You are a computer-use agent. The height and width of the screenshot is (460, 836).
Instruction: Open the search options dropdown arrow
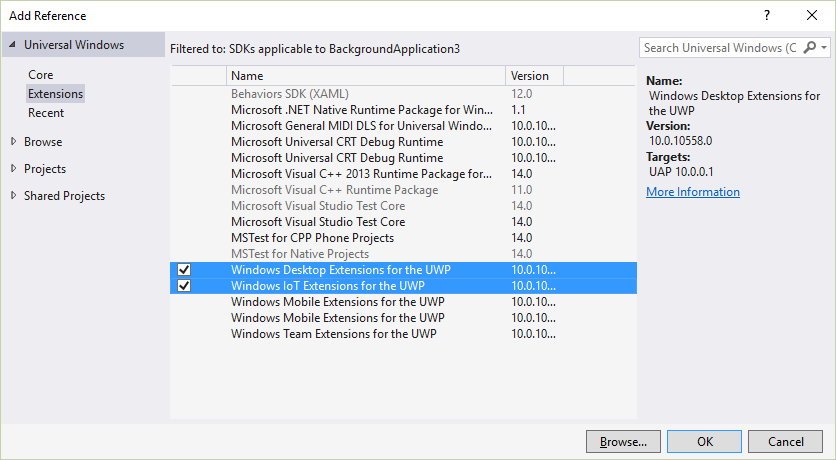pyautogui.click(x=824, y=48)
